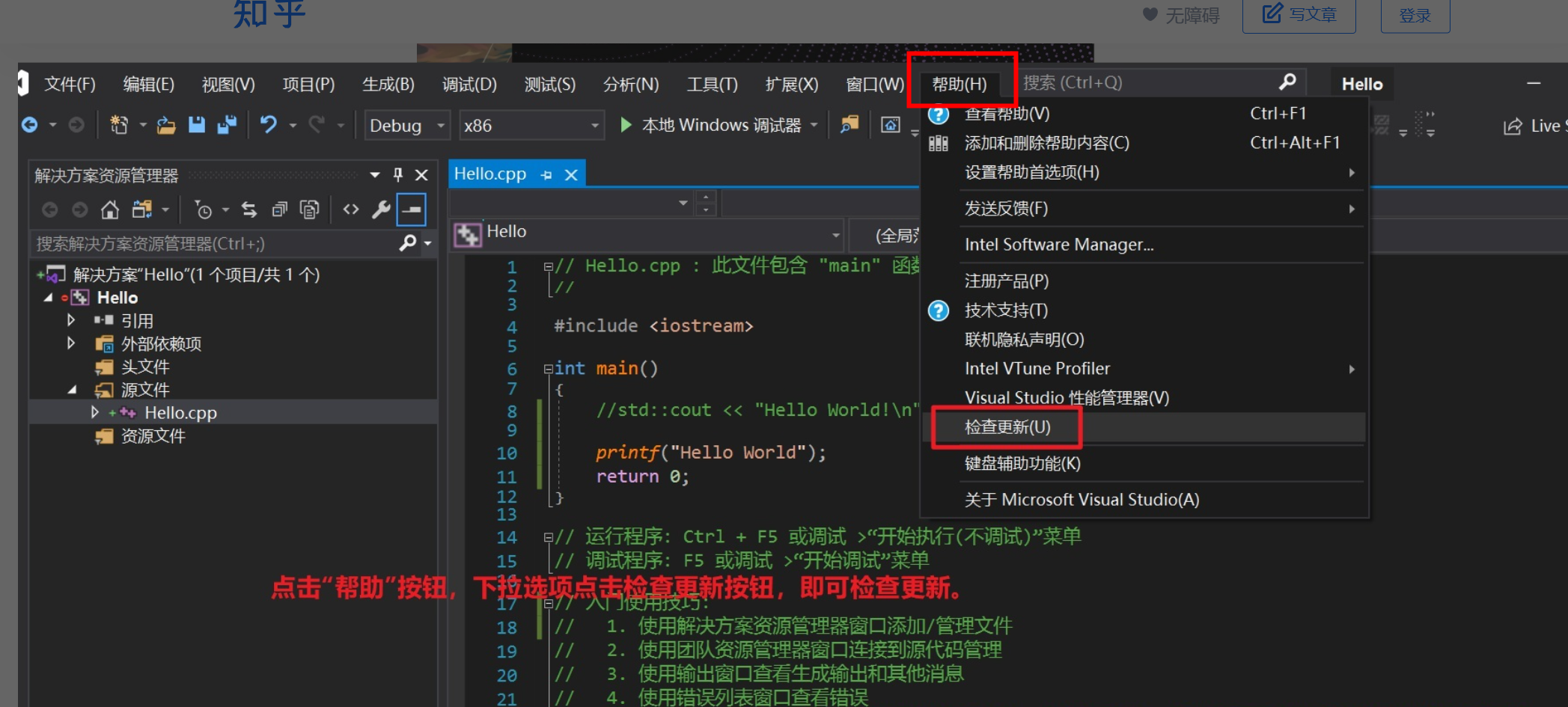
Task: Click the View Help question mark icon
Action: (x=939, y=114)
